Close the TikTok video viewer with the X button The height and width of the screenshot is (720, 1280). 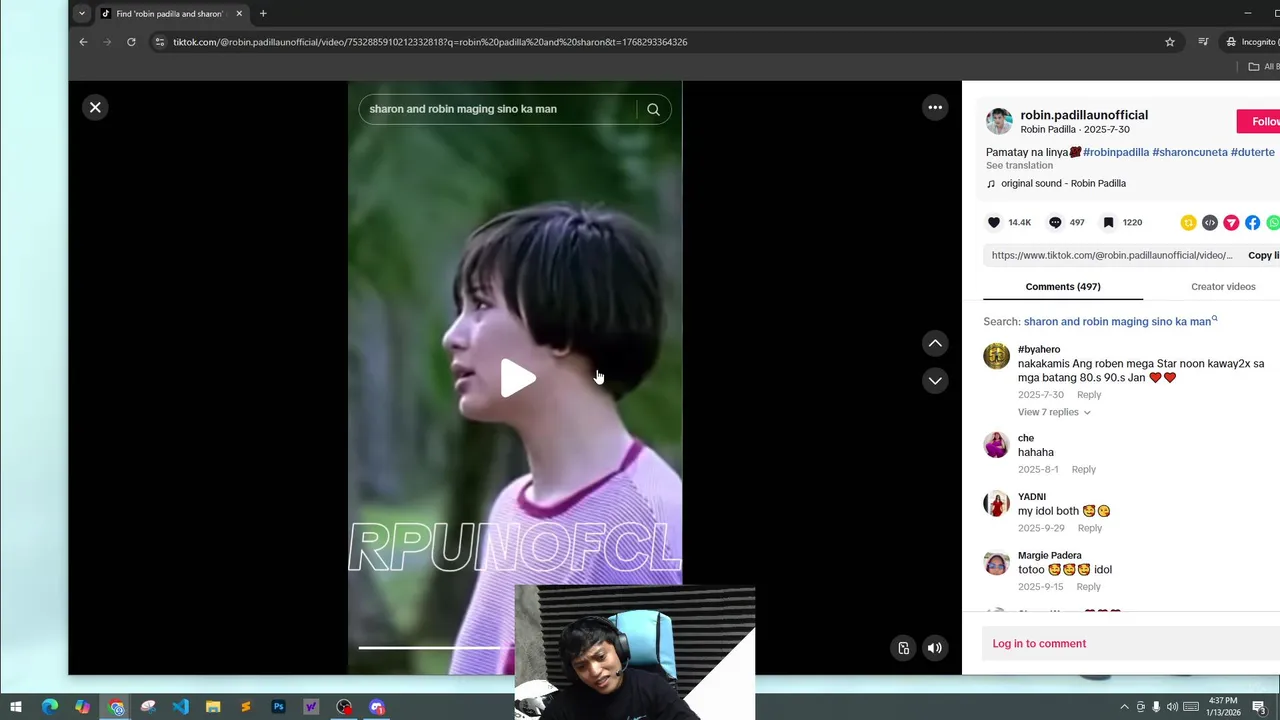pos(95,107)
